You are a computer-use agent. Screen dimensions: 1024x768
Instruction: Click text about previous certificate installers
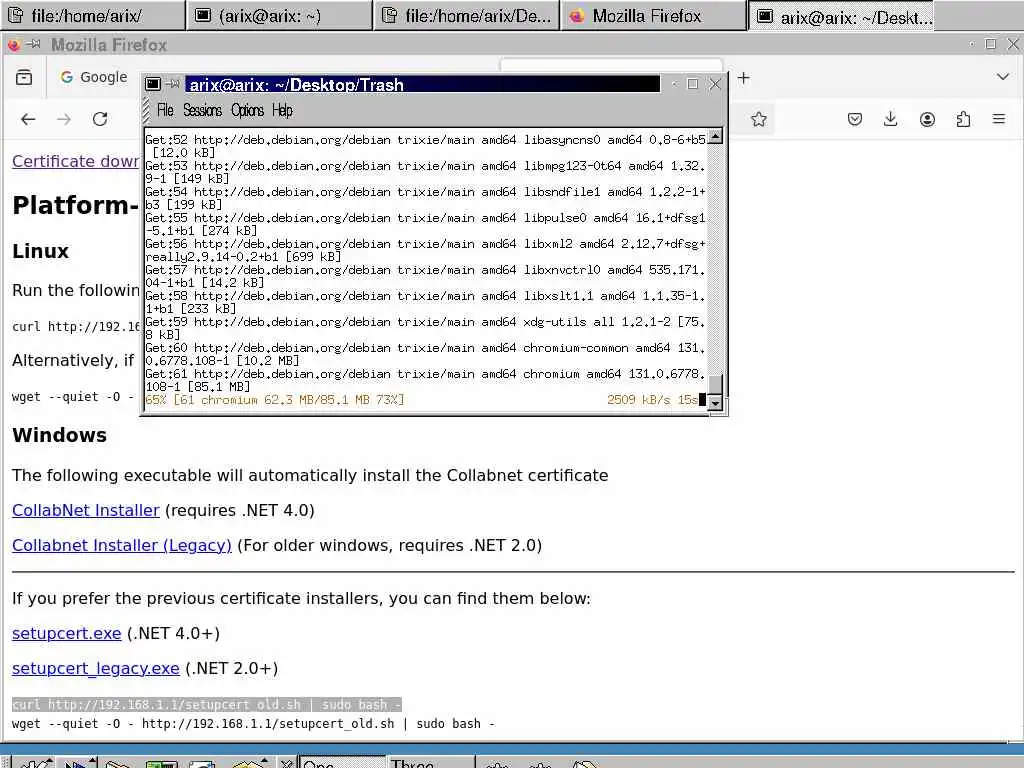click(x=301, y=598)
